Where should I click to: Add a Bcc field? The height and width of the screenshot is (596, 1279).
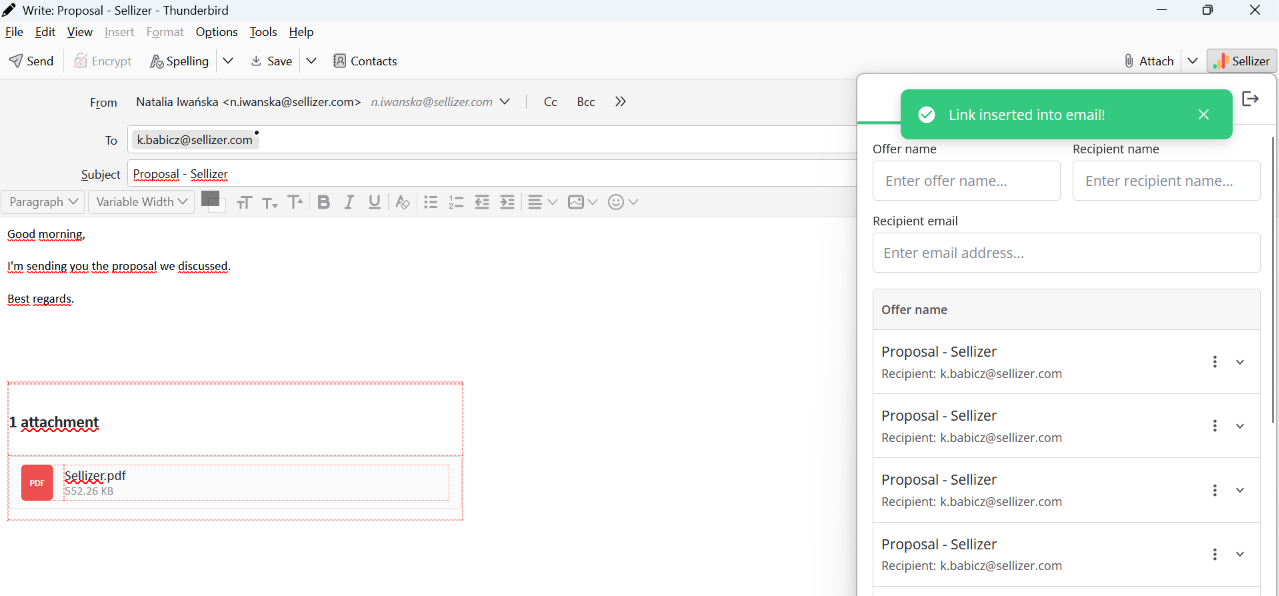[586, 102]
